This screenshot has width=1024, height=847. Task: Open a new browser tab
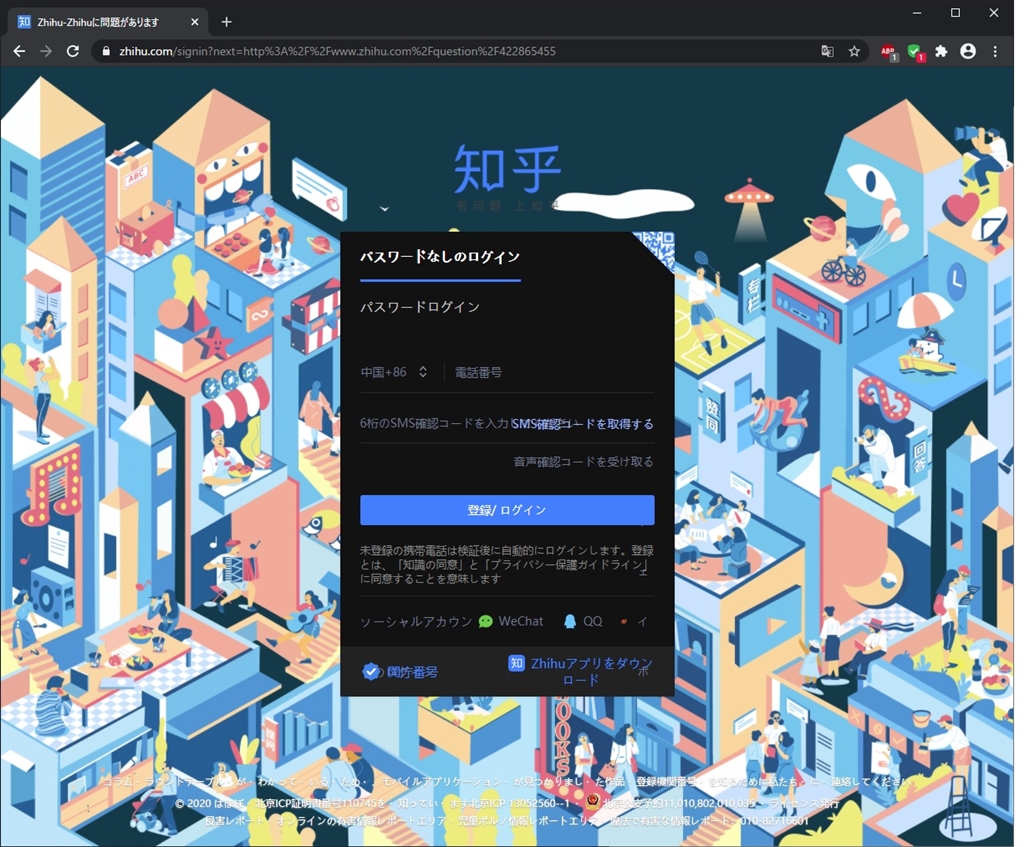tap(226, 22)
